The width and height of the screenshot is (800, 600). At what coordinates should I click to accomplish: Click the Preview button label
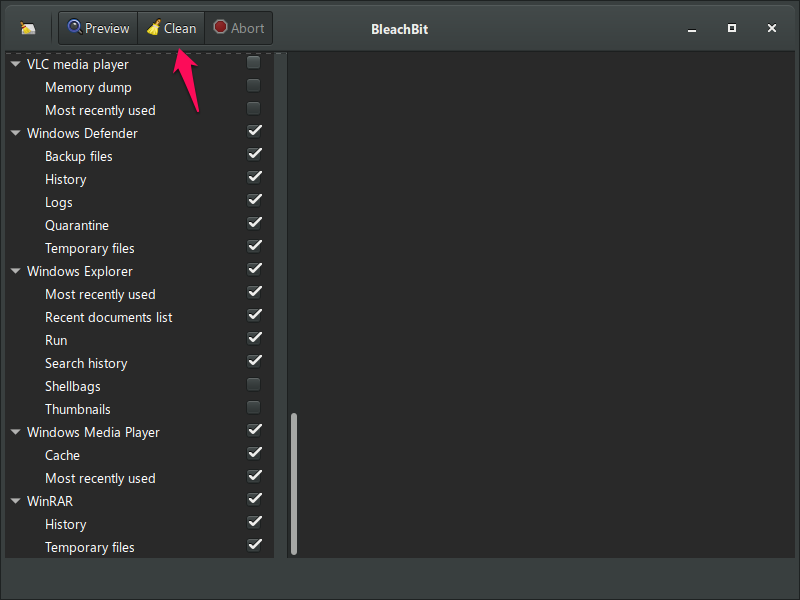click(107, 29)
